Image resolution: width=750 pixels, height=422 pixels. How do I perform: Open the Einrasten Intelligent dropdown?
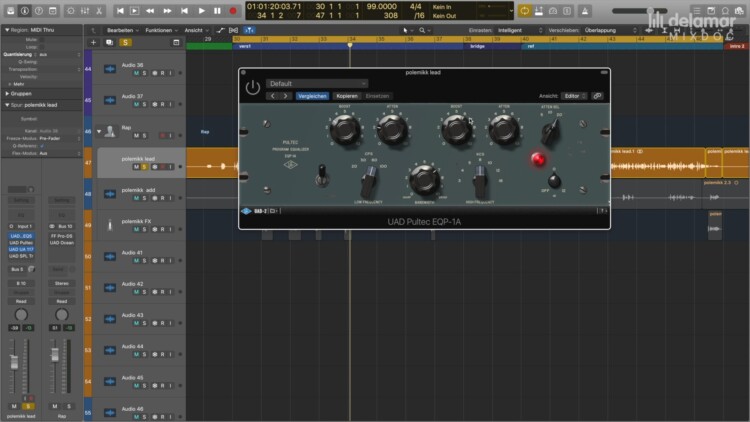[520, 30]
